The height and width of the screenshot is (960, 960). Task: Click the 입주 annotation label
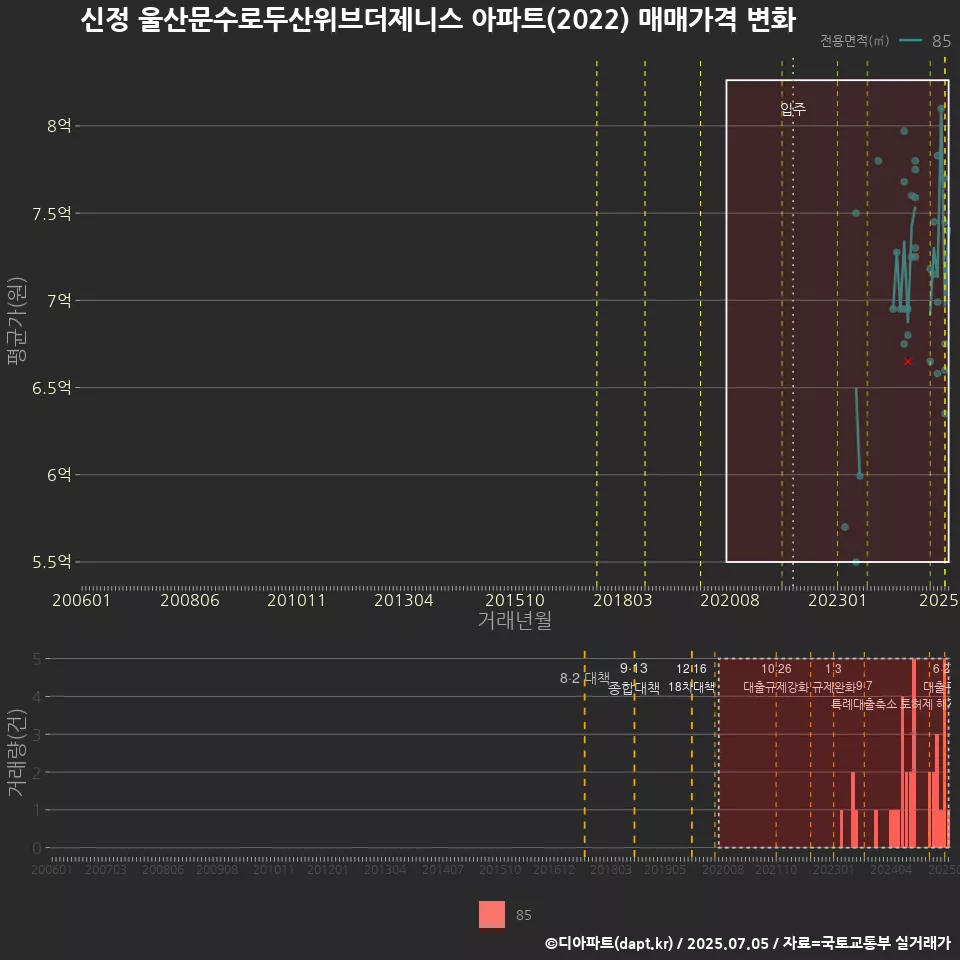click(x=793, y=109)
